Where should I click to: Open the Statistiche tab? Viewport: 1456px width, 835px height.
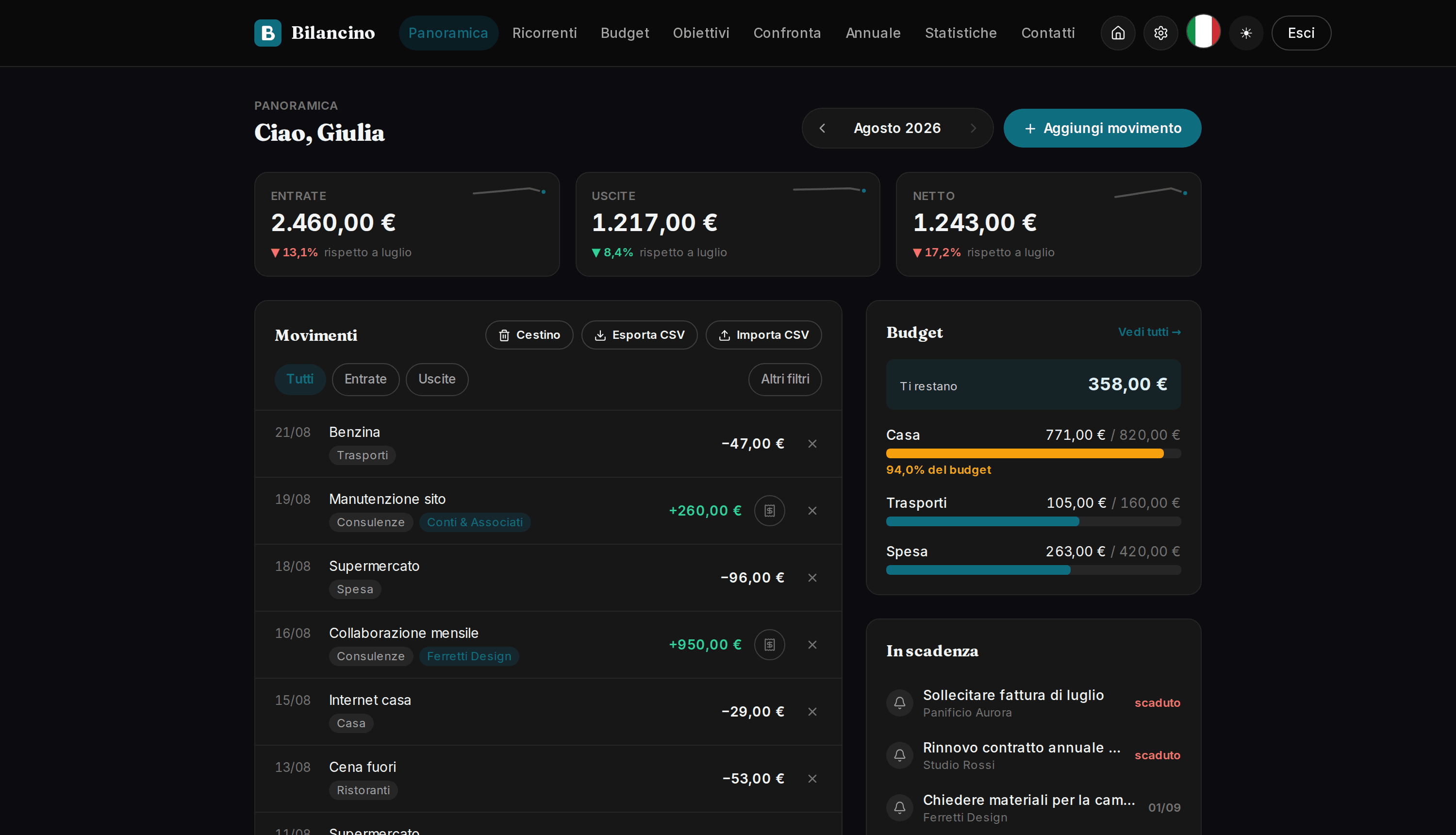(961, 33)
